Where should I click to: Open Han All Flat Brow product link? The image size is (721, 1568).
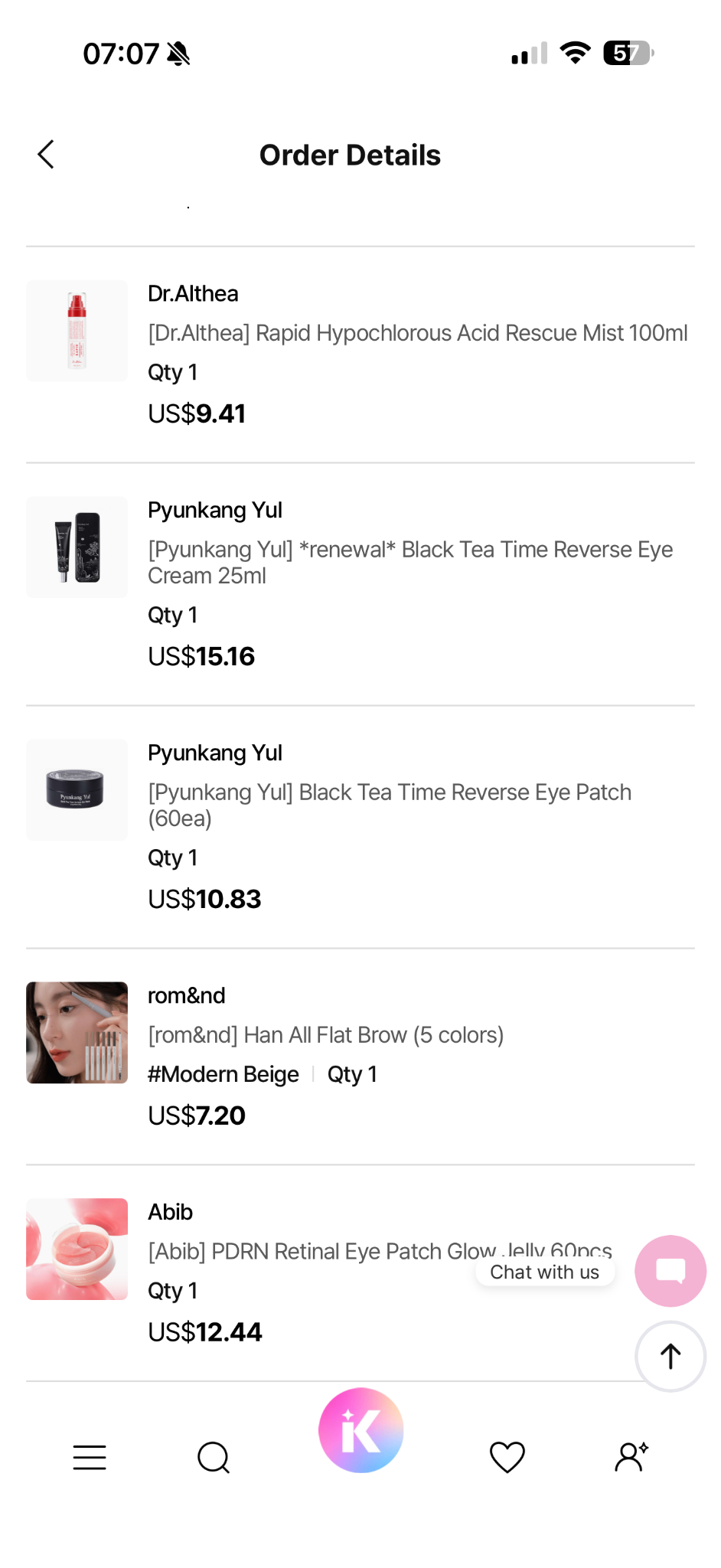pos(326,1035)
